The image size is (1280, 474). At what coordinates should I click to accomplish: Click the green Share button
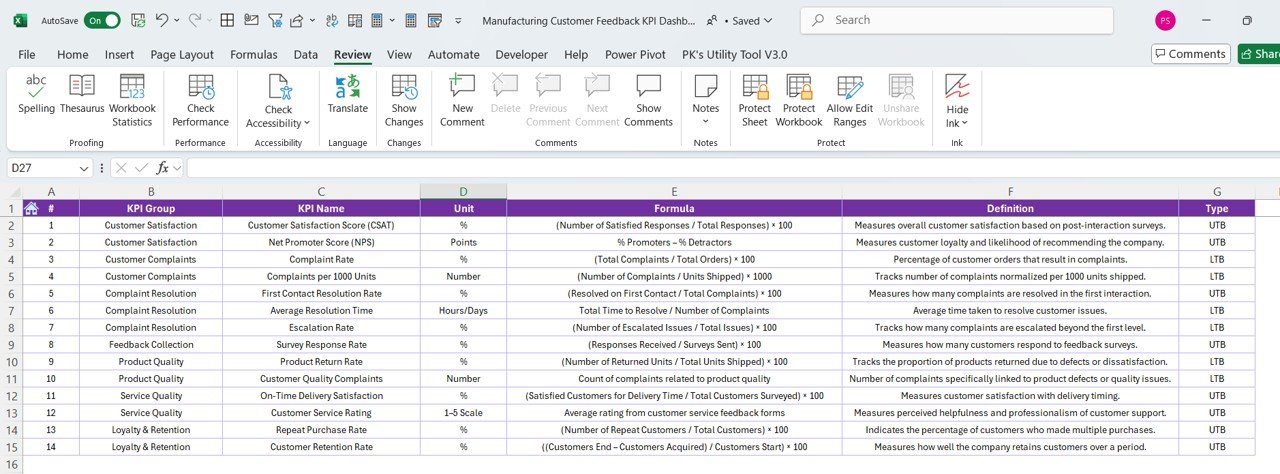coord(1259,54)
